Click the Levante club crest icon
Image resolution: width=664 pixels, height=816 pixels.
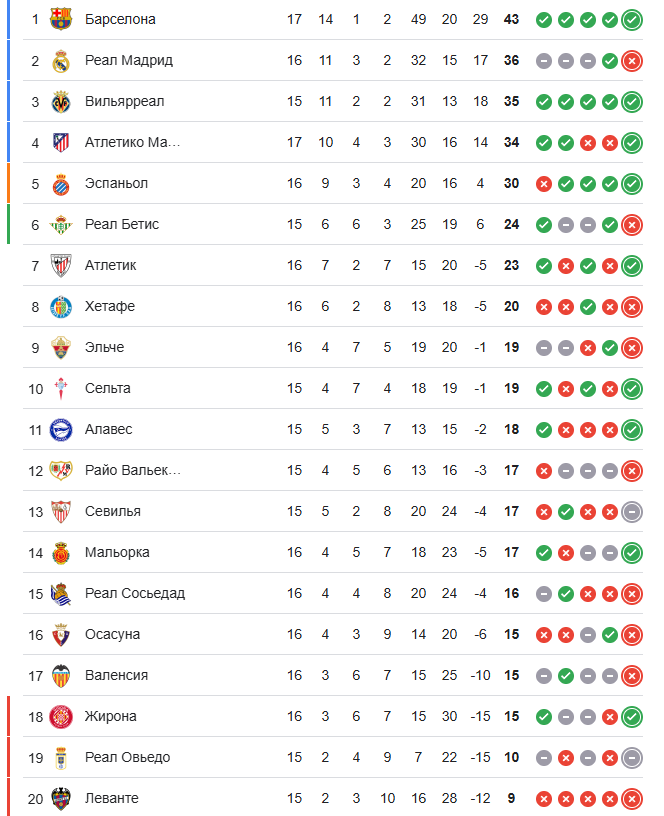point(61,799)
